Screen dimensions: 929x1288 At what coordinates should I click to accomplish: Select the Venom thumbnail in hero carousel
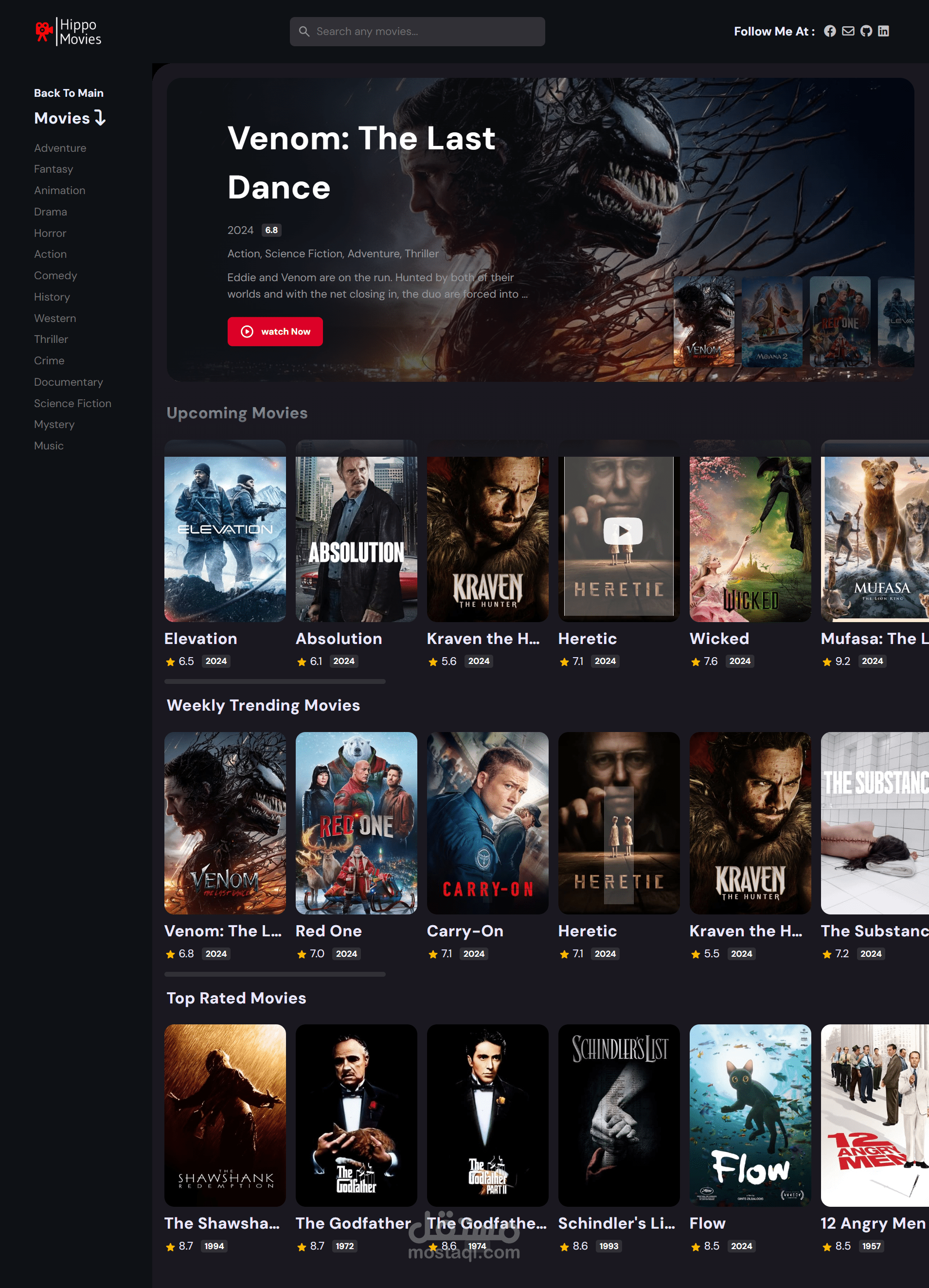[x=704, y=322]
